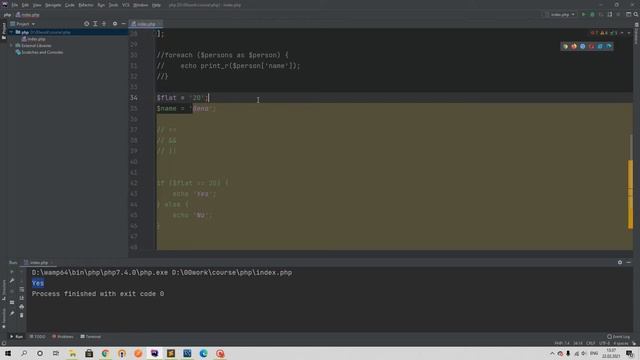Click the taskbar search magnifier
Screen dimensions: 640x360
coord(24,353)
